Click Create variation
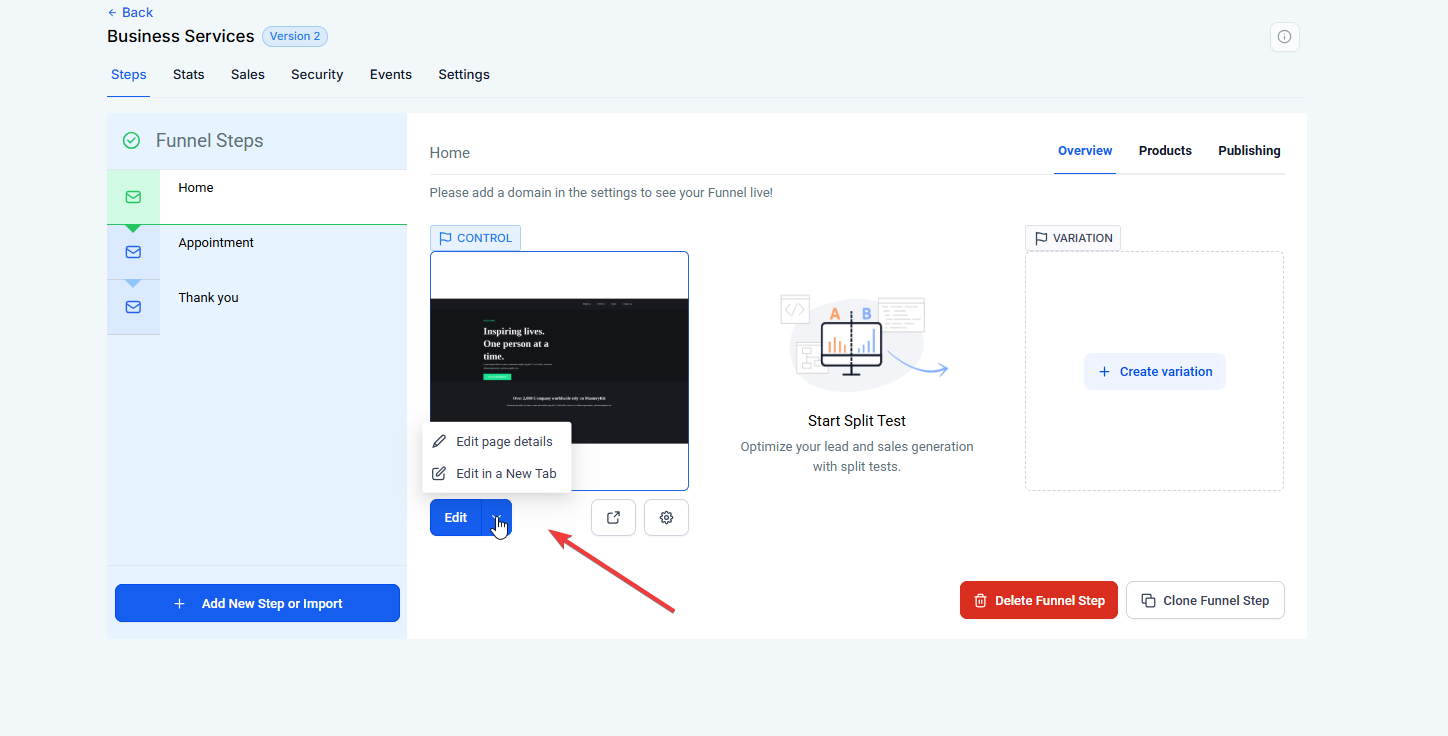This screenshot has width=1448, height=736. coord(1155,372)
